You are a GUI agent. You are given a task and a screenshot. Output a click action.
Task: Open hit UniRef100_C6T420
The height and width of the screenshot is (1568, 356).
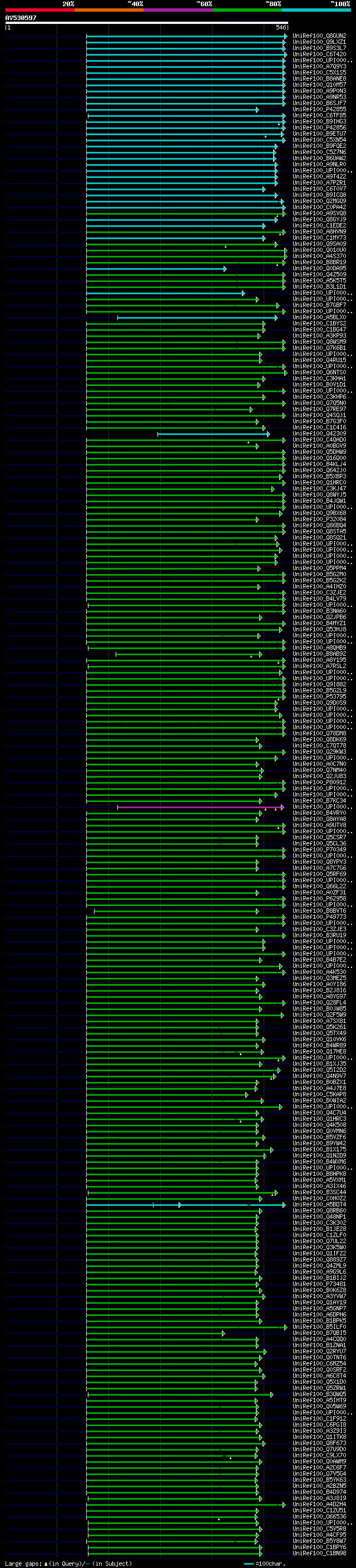[319, 54]
